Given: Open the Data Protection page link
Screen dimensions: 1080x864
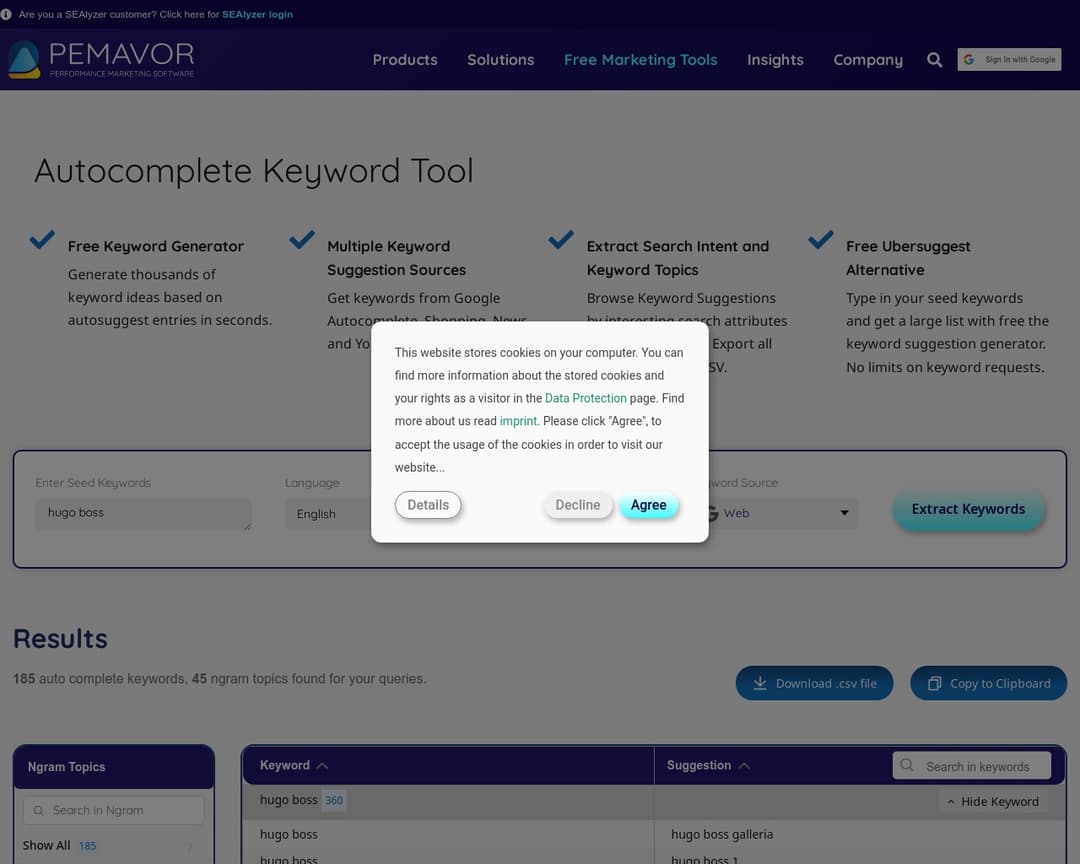Looking at the screenshot, I should pyautogui.click(x=585, y=398).
